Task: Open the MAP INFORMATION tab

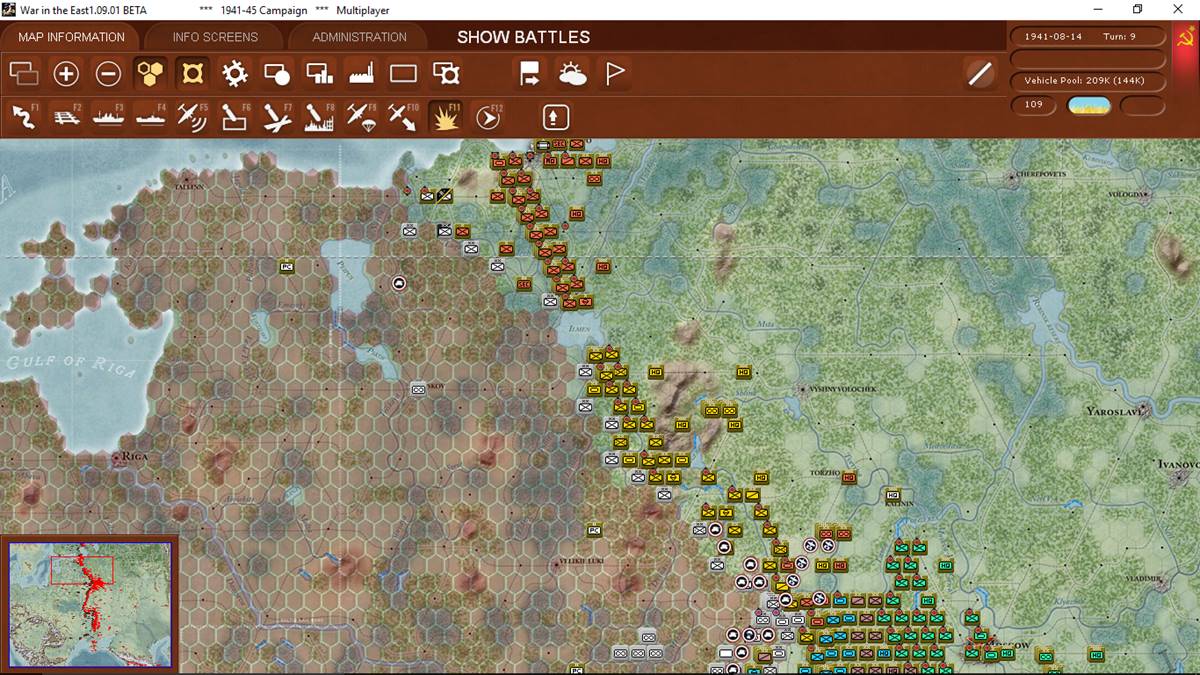Action: tap(71, 37)
